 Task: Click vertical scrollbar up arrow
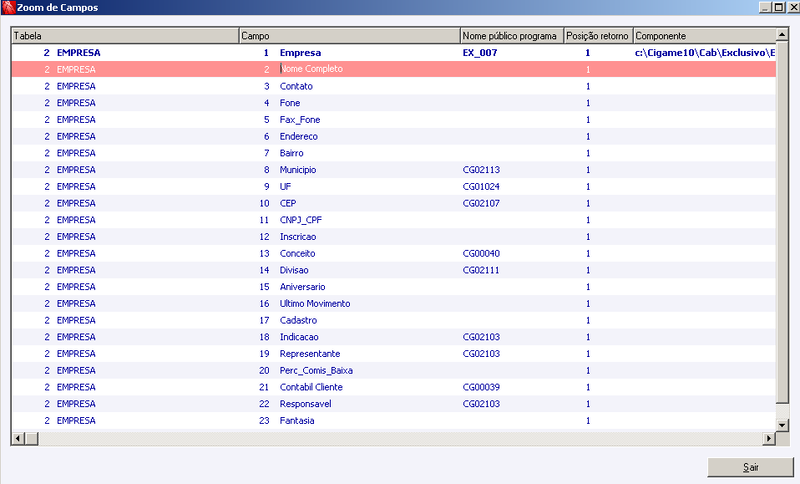pyautogui.click(x=782, y=34)
